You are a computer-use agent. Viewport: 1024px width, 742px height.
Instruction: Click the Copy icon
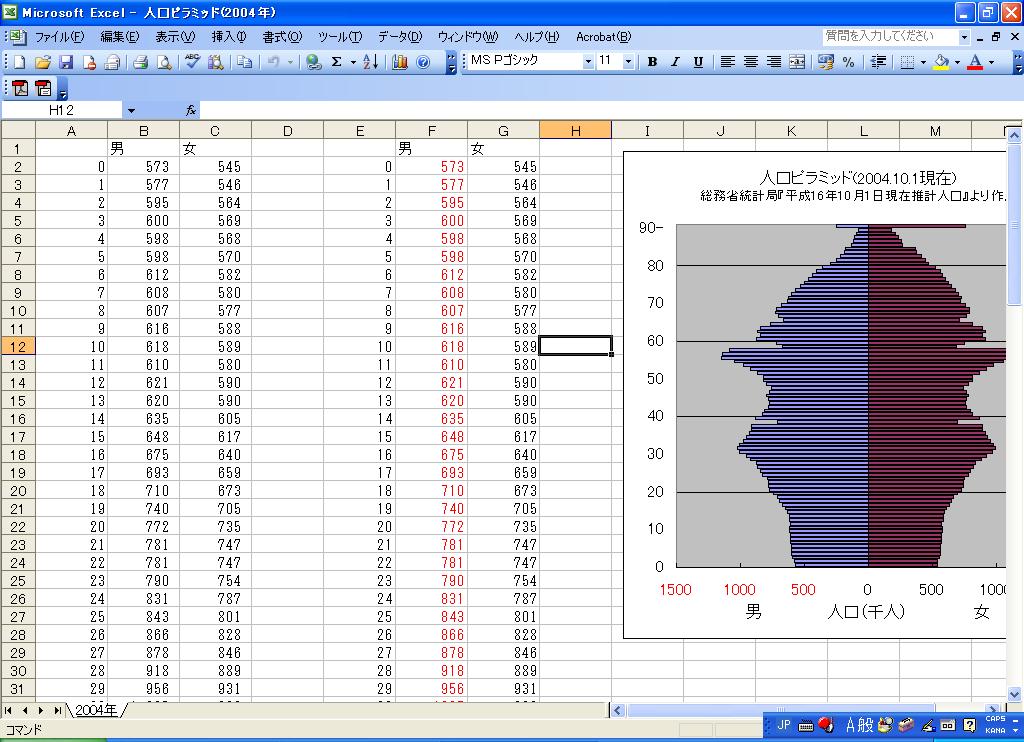245,62
